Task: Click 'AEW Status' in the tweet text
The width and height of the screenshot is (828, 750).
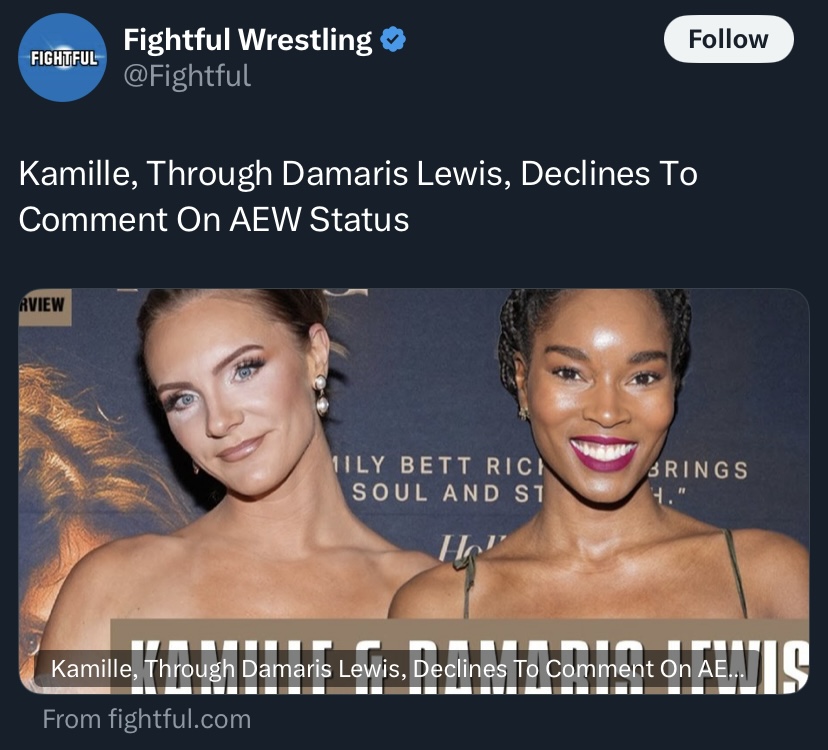Action: pos(319,219)
